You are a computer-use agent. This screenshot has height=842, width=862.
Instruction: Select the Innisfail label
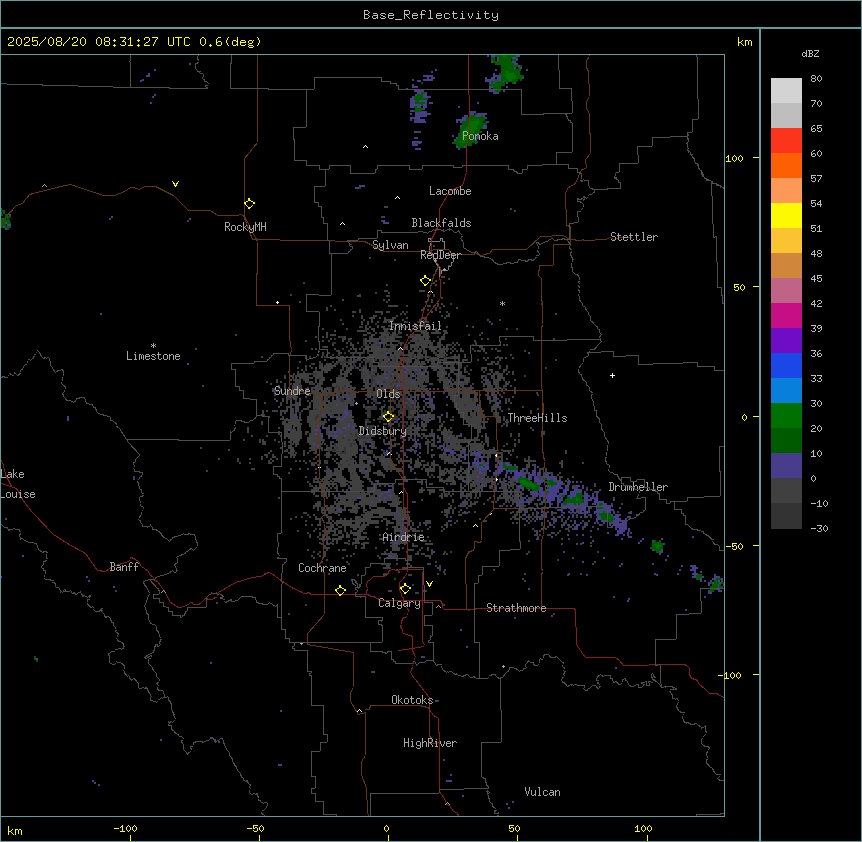click(x=415, y=326)
